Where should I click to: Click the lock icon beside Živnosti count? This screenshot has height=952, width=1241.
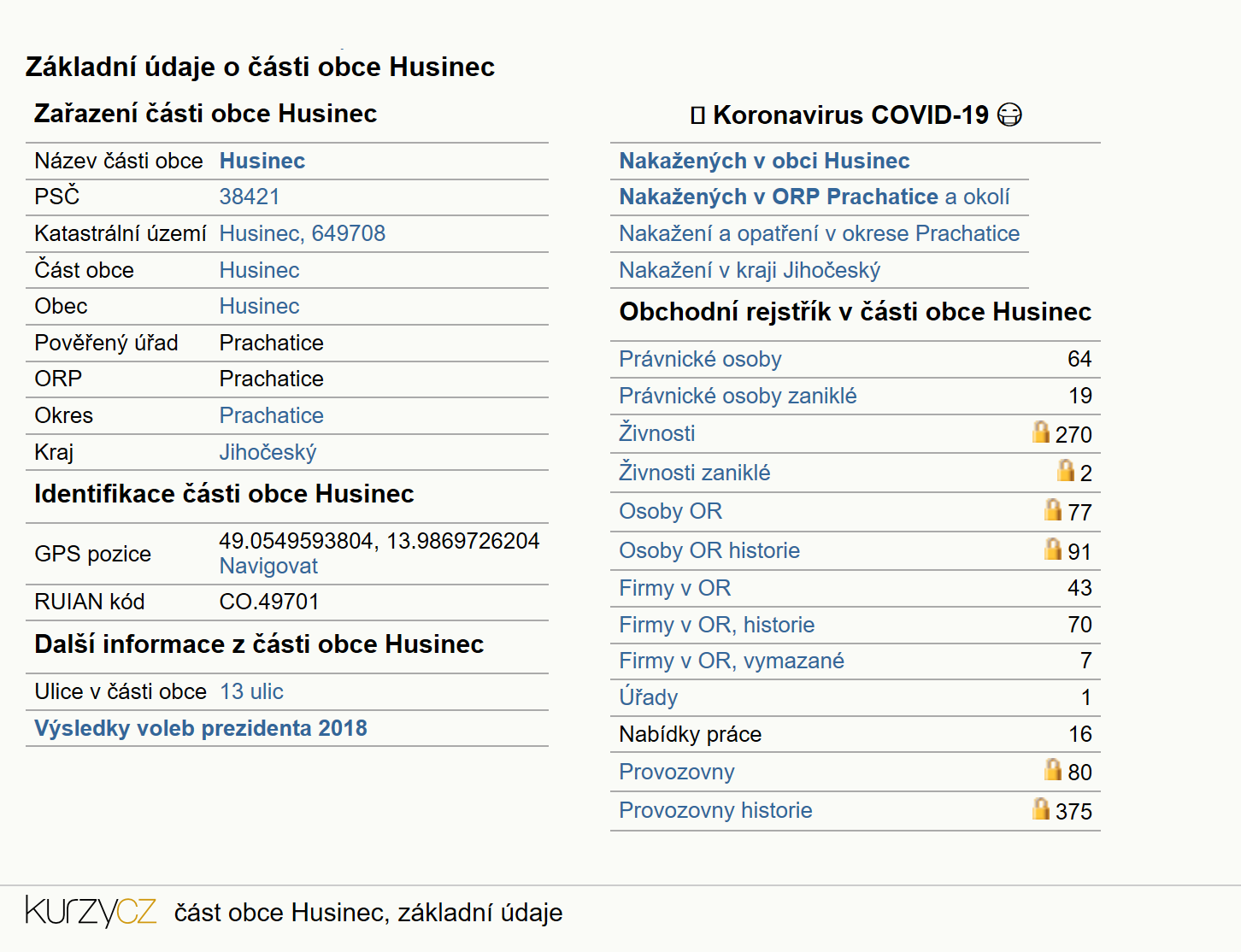click(x=1040, y=432)
